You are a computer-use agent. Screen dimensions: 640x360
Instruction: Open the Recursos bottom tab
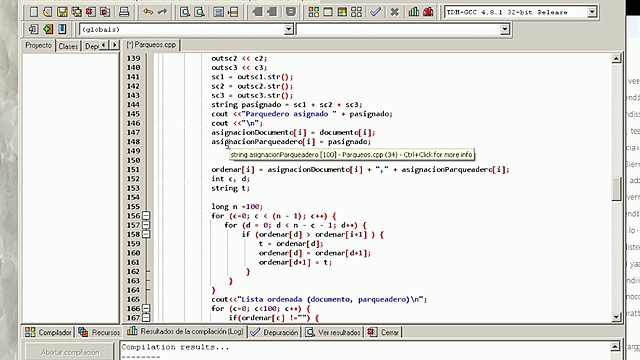(x=99, y=332)
